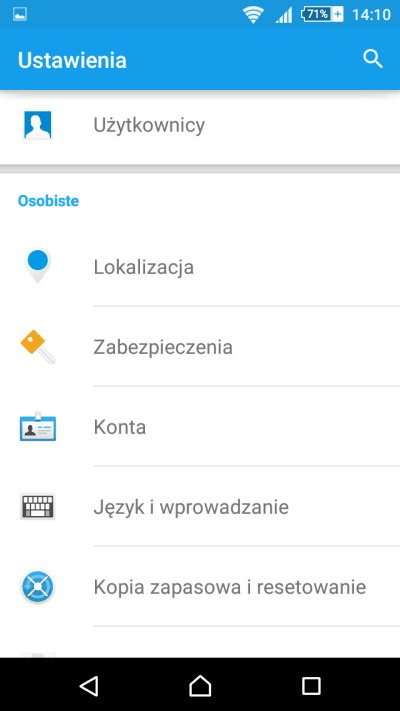
Task: Open Język i wprowadzanie
Action: [200, 506]
